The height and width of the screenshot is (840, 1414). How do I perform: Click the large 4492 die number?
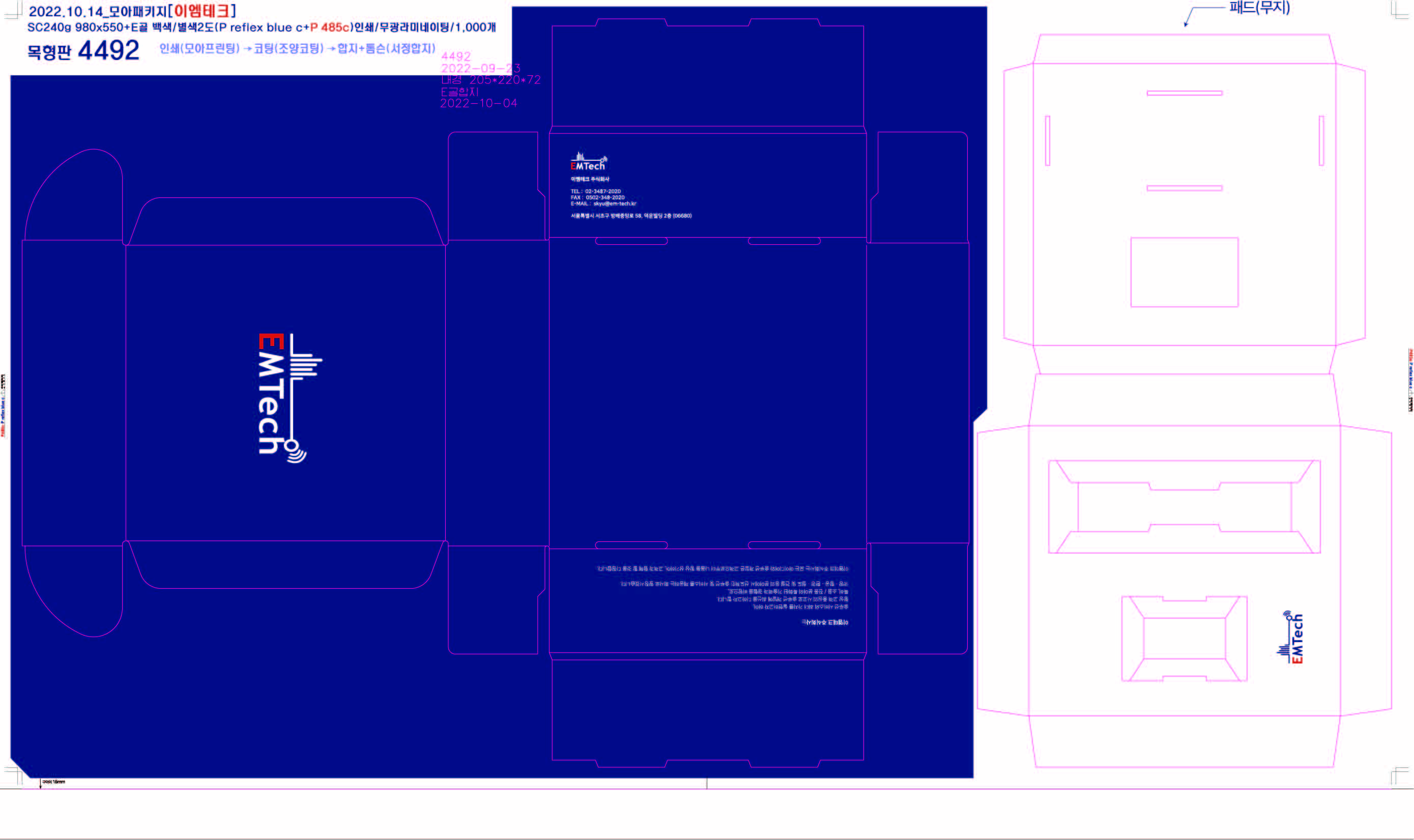tap(108, 51)
